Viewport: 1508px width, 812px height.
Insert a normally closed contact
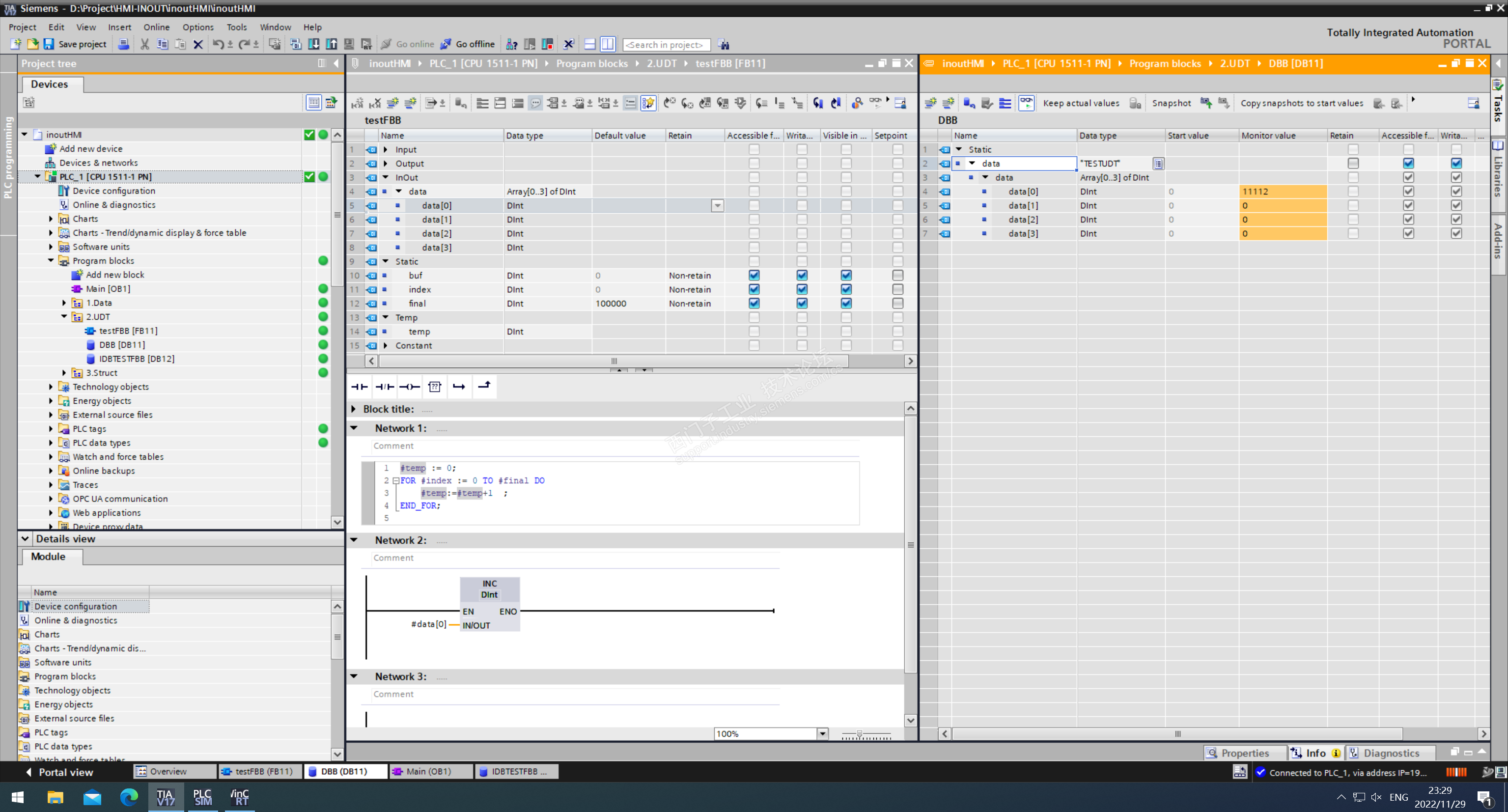[385, 387]
